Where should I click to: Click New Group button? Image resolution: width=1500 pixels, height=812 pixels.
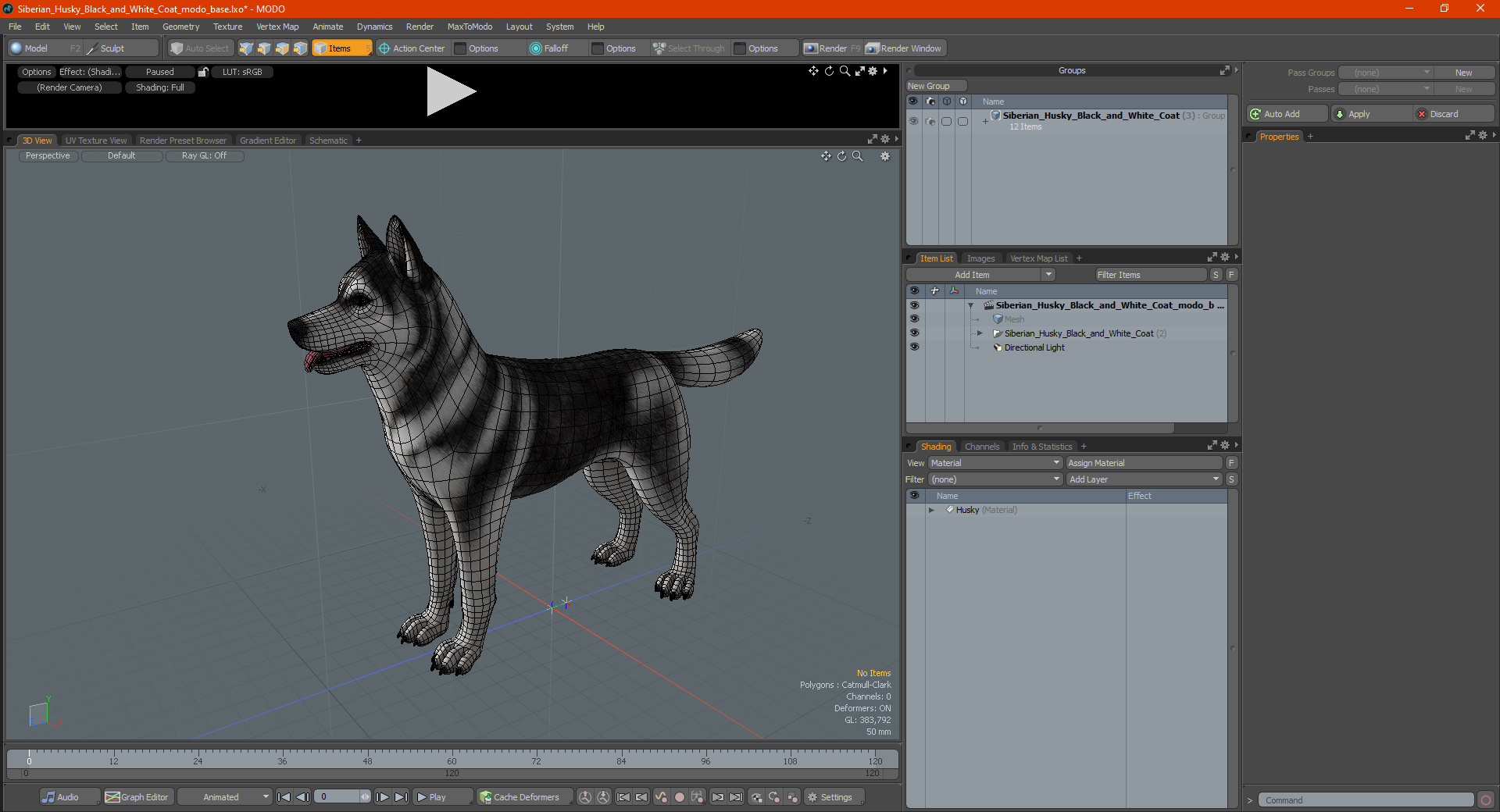click(x=936, y=86)
